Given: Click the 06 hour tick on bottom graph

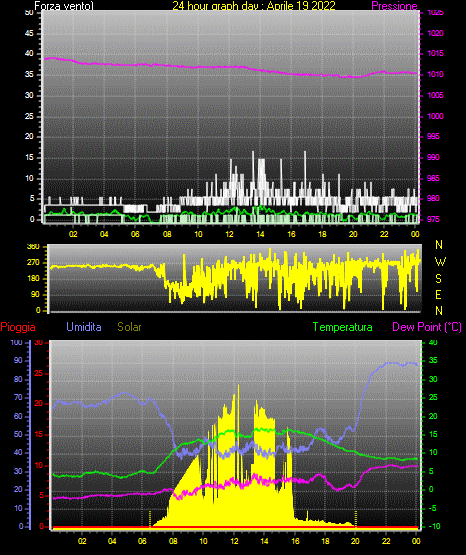Looking at the screenshot, I should pyautogui.click(x=142, y=541).
